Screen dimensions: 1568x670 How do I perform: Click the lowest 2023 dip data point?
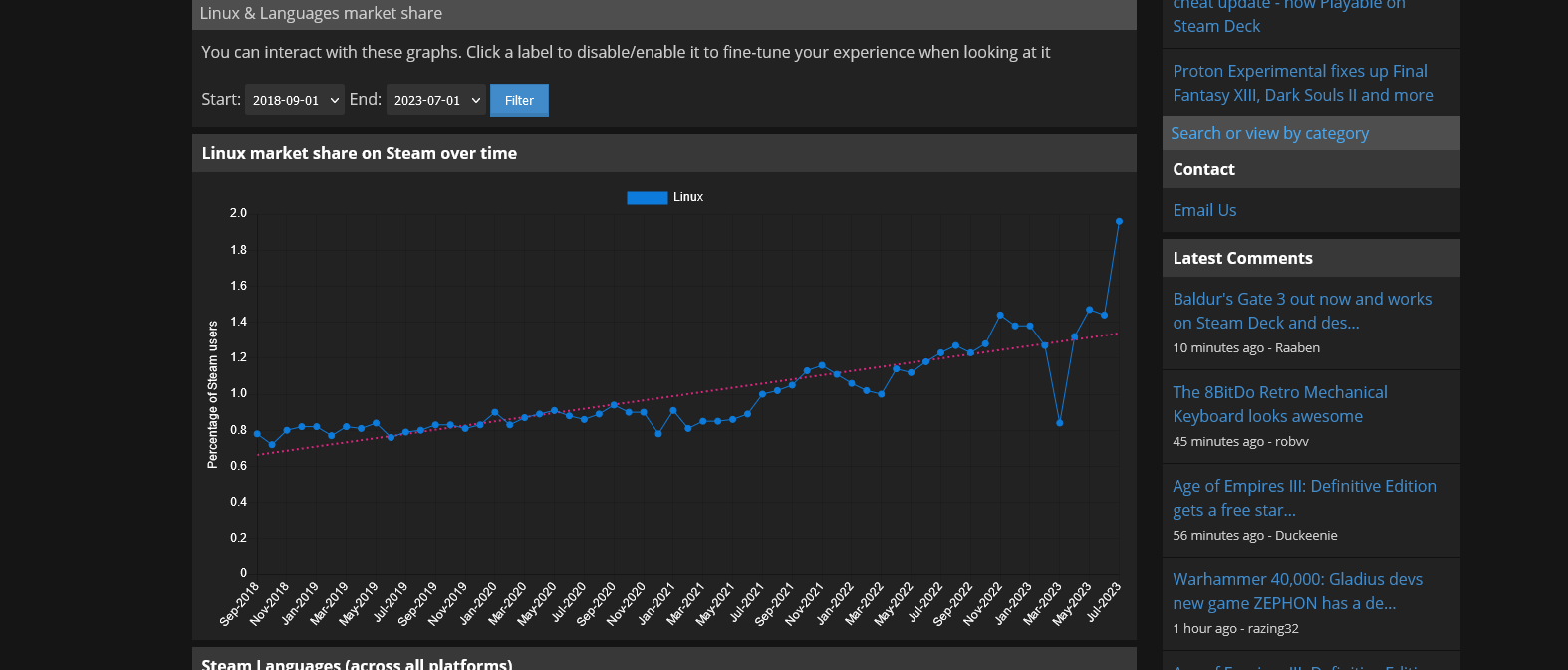(1059, 423)
